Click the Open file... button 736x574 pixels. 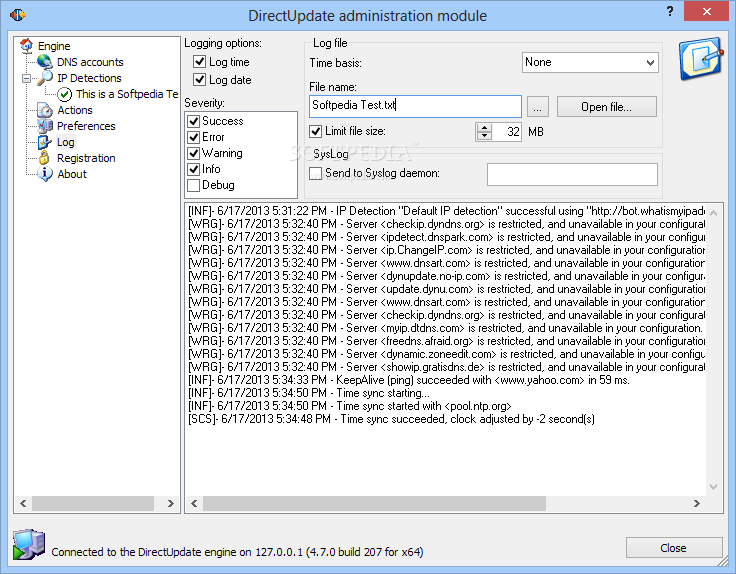(606, 107)
